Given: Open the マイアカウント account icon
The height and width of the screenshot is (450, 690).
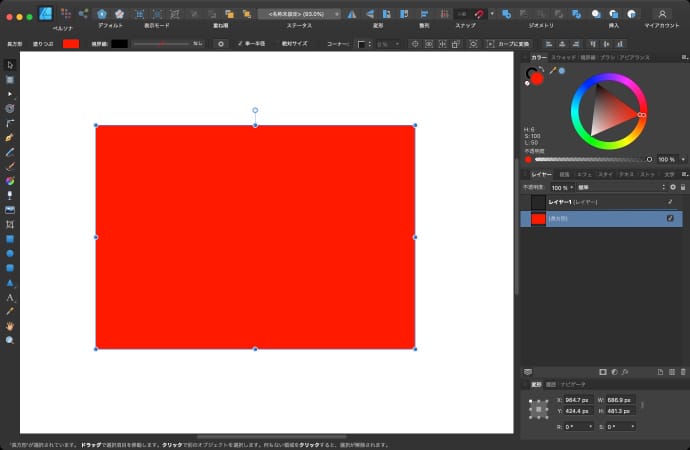Looking at the screenshot, I should (x=661, y=14).
